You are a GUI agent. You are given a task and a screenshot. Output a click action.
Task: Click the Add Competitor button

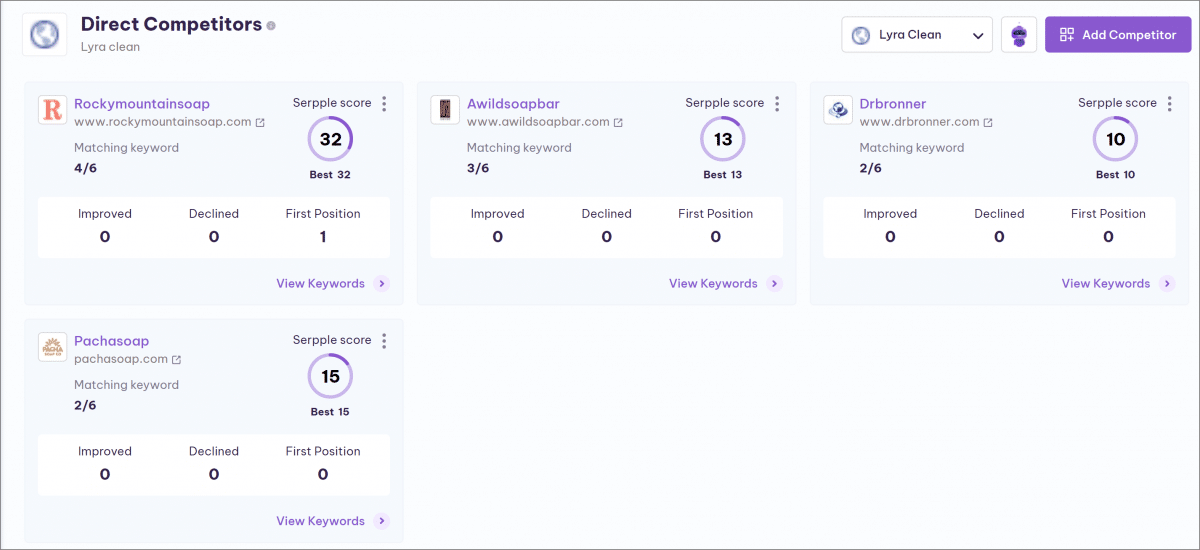click(x=1118, y=35)
